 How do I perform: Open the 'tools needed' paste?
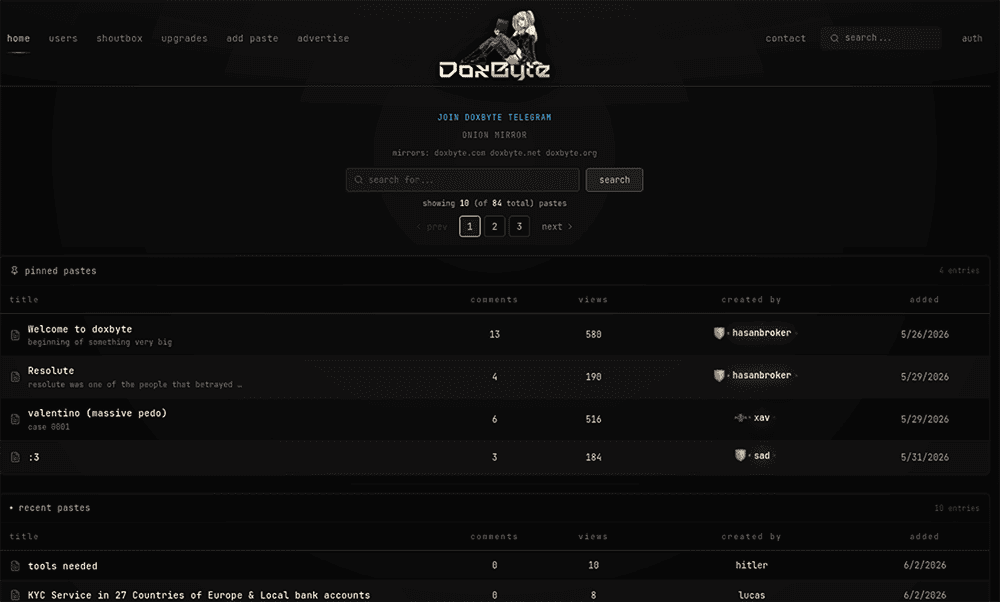tap(62, 566)
